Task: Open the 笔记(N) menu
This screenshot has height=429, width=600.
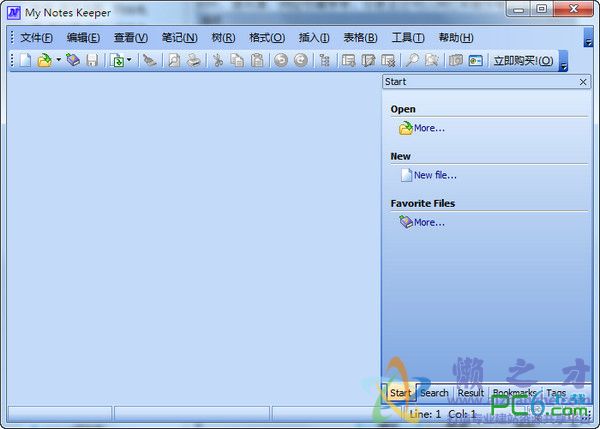Action: (179, 38)
